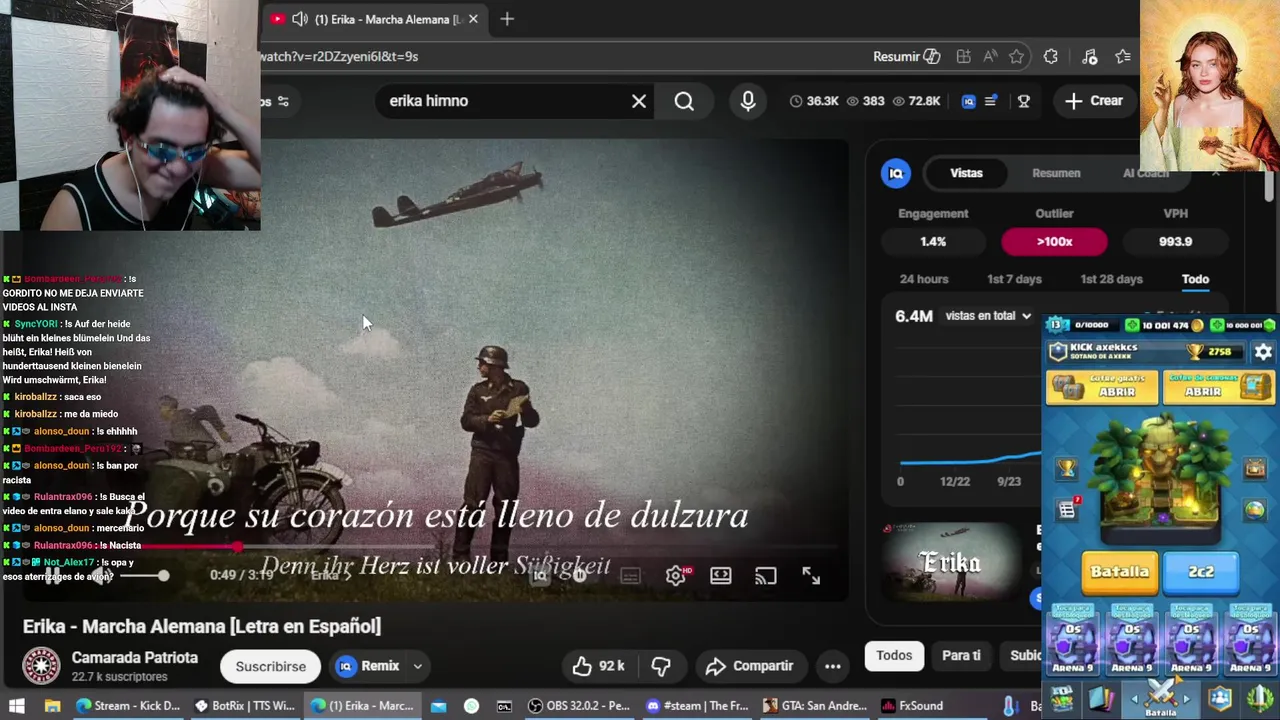Switch to the Resumen tab in vidIQ
The width and height of the screenshot is (1280, 720).
1056,173
